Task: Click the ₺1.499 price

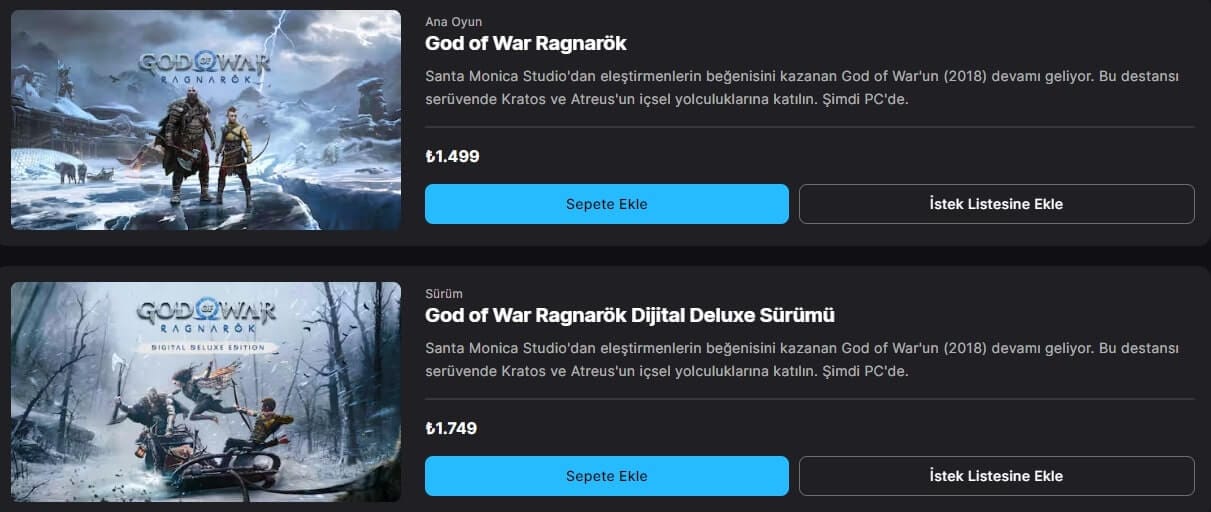Action: (x=452, y=157)
